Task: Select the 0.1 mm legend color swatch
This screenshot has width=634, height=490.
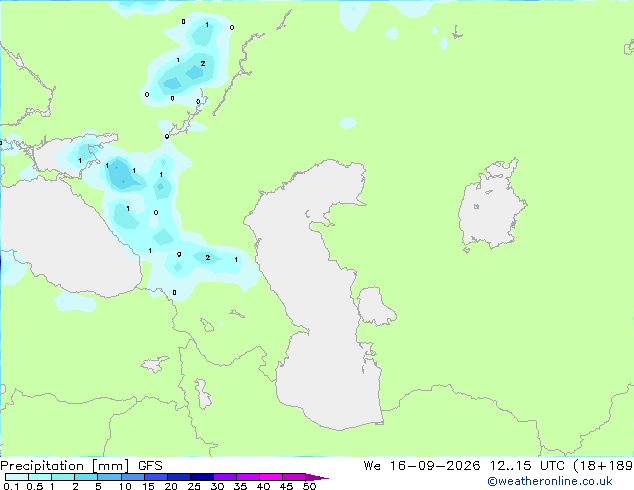Action: click(x=17, y=477)
